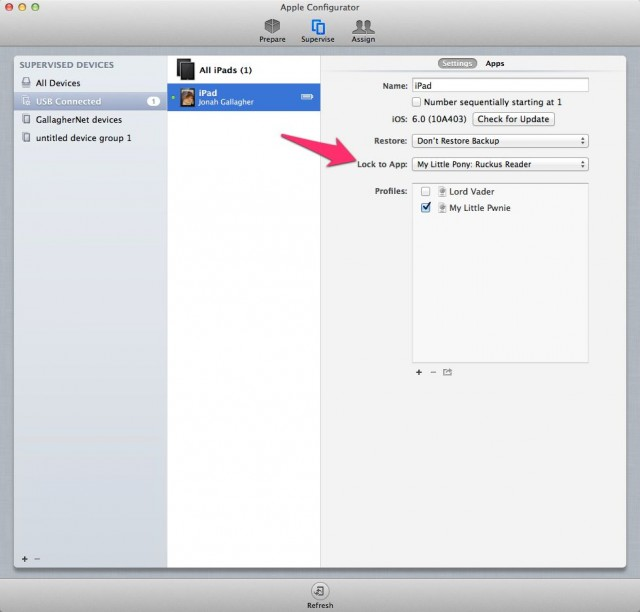The height and width of the screenshot is (612, 640).
Task: Switch to the Assign section
Action: 363,31
